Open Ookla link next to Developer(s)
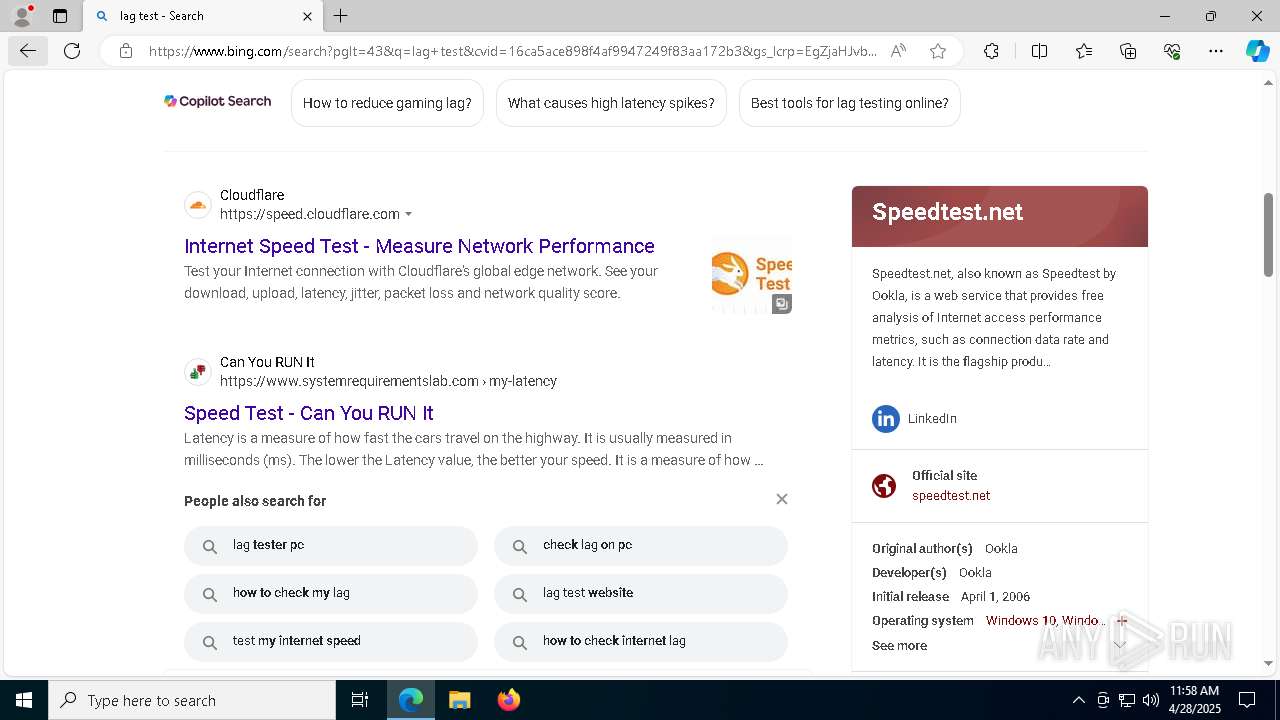Image resolution: width=1280 pixels, height=720 pixels. click(x=975, y=572)
